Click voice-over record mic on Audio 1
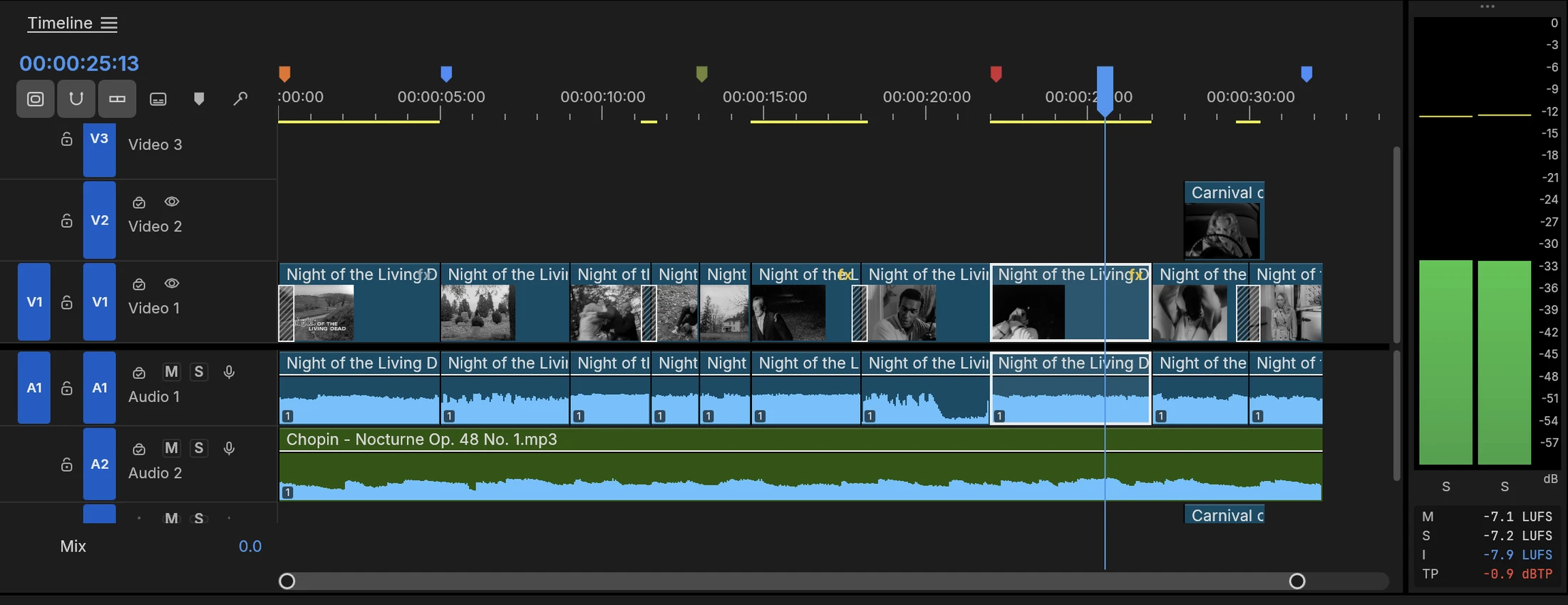 pyautogui.click(x=229, y=372)
